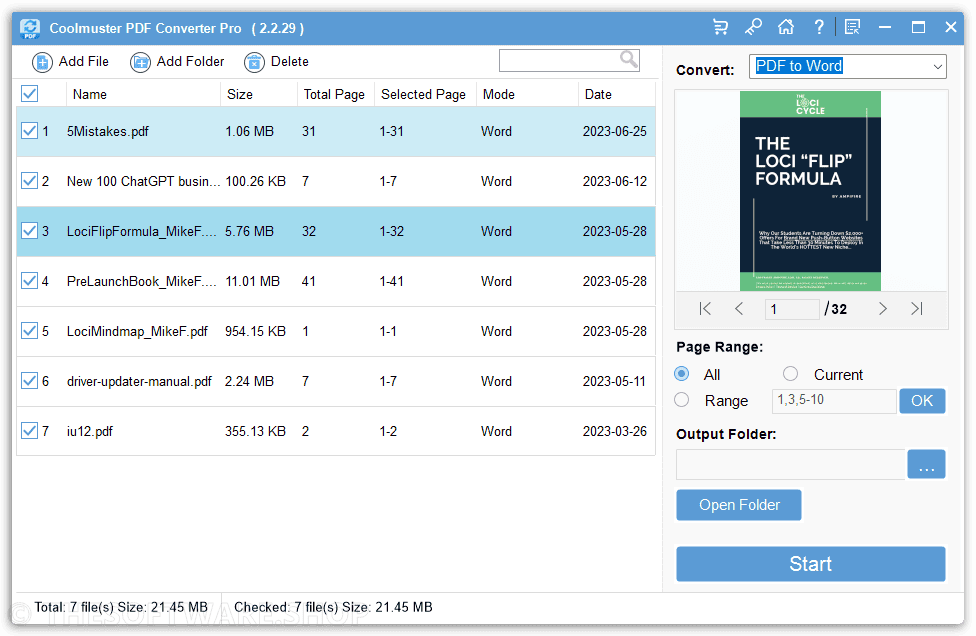Uncheck the iu12.pdf checkbox
Screen dimensions: 976x636
click(x=29, y=431)
